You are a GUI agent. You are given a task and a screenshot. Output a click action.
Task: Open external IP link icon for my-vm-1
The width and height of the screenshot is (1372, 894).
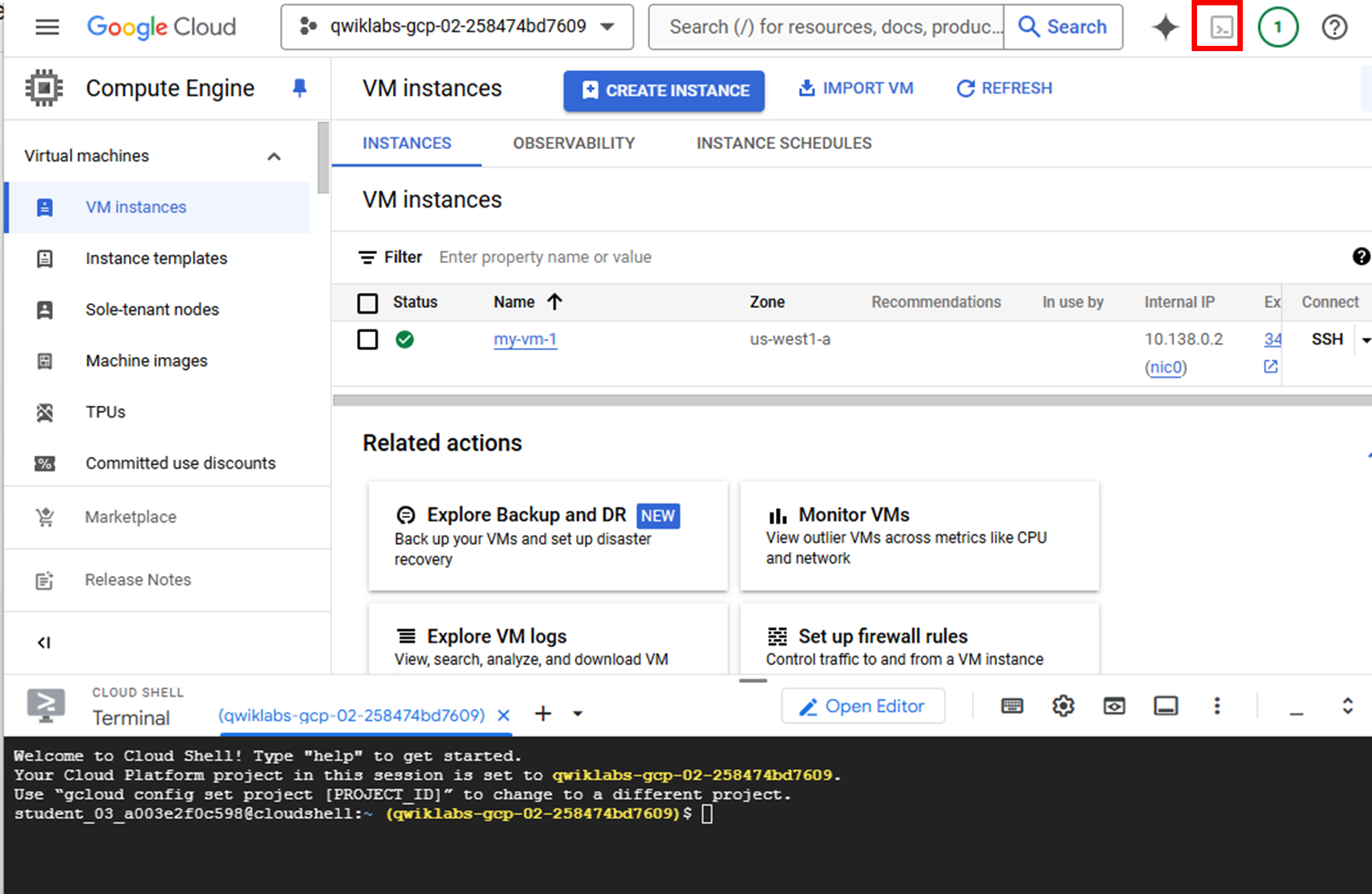click(x=1271, y=366)
